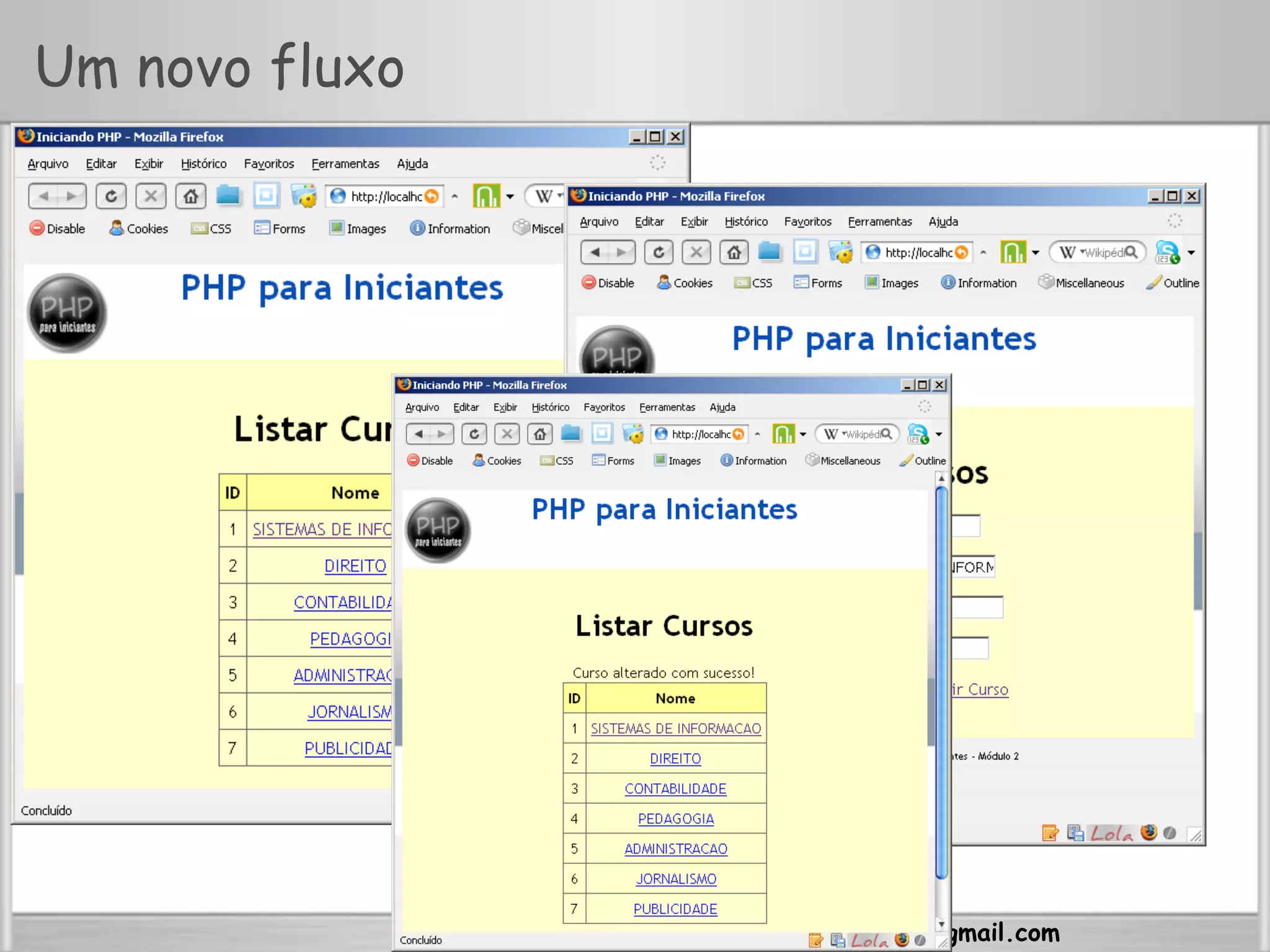Click the Back arrow in front window
Screen dimensions: 1270x952
point(419,434)
